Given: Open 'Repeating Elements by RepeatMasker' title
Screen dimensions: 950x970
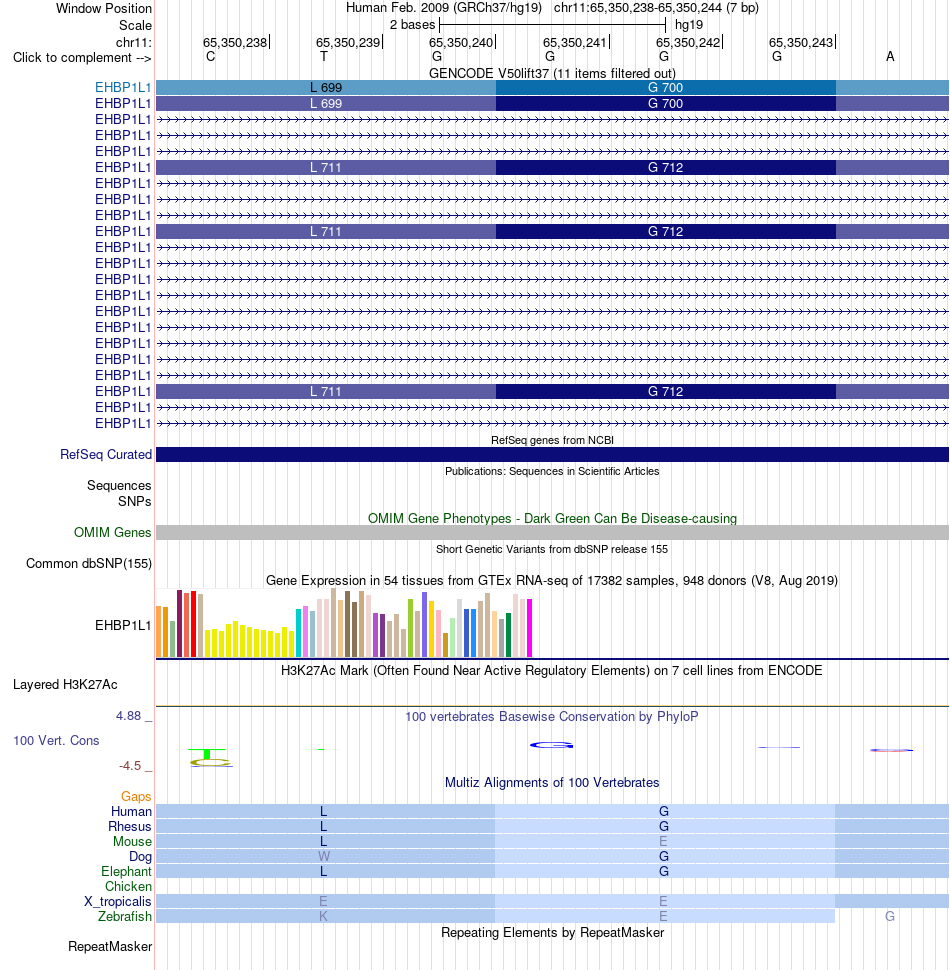Looking at the screenshot, I should click(x=552, y=933).
